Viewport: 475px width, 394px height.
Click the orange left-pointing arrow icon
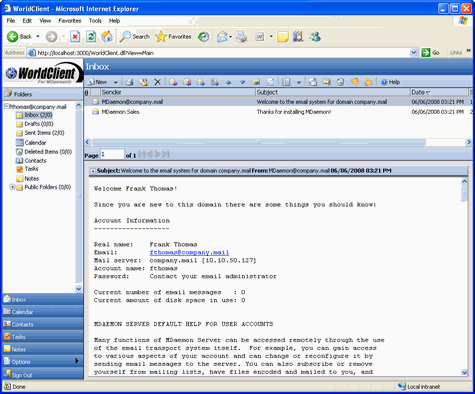(x=354, y=82)
